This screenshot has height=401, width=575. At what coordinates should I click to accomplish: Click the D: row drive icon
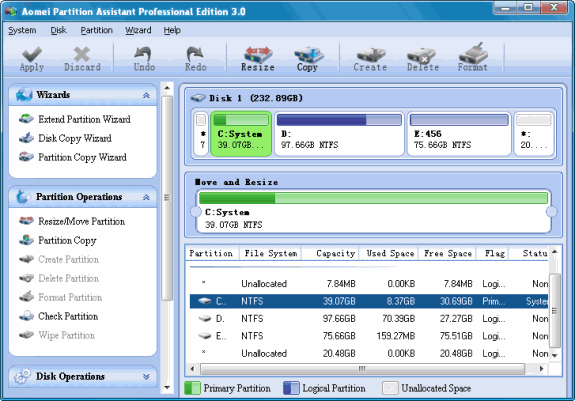205,318
